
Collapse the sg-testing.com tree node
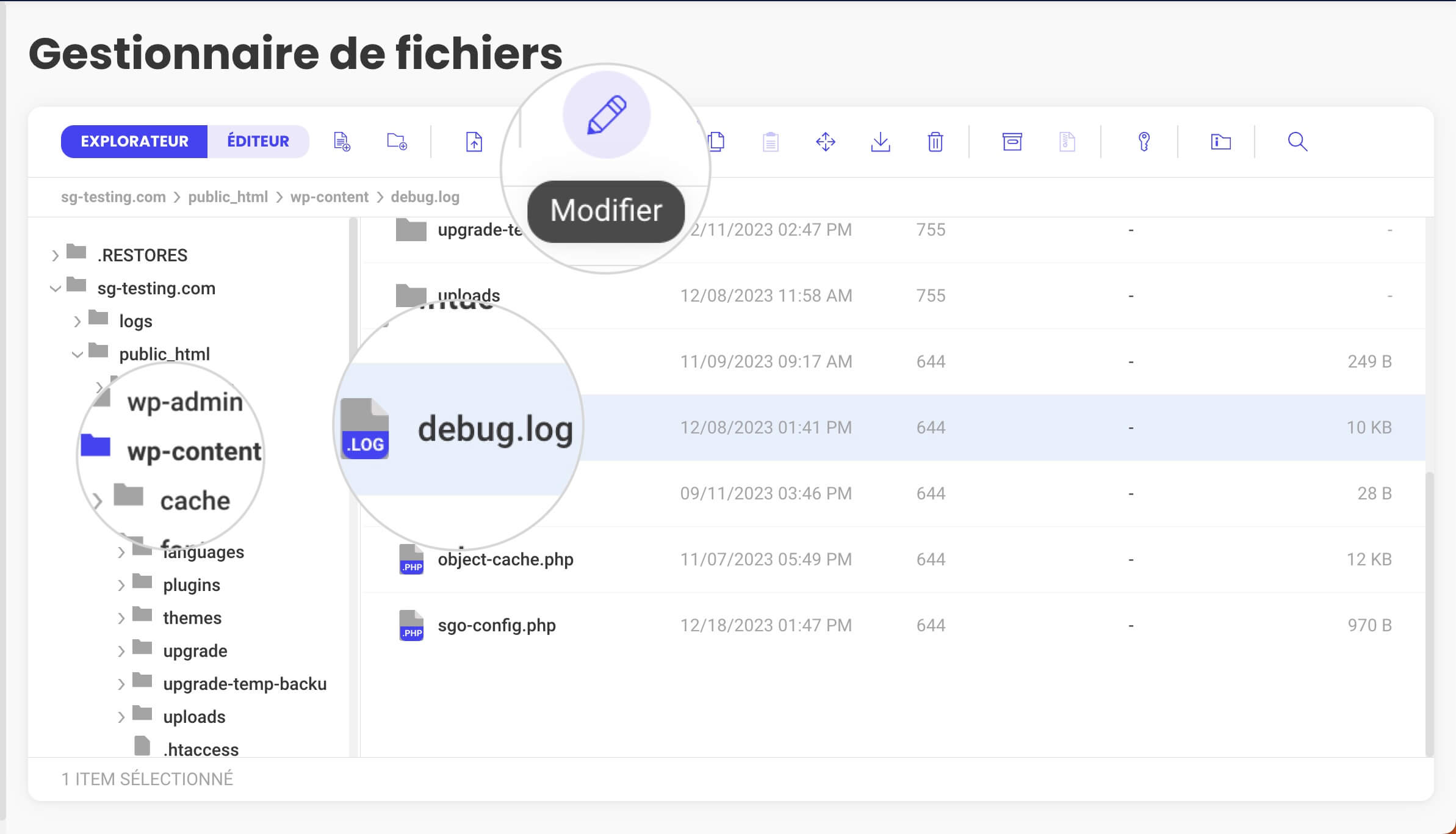point(56,288)
